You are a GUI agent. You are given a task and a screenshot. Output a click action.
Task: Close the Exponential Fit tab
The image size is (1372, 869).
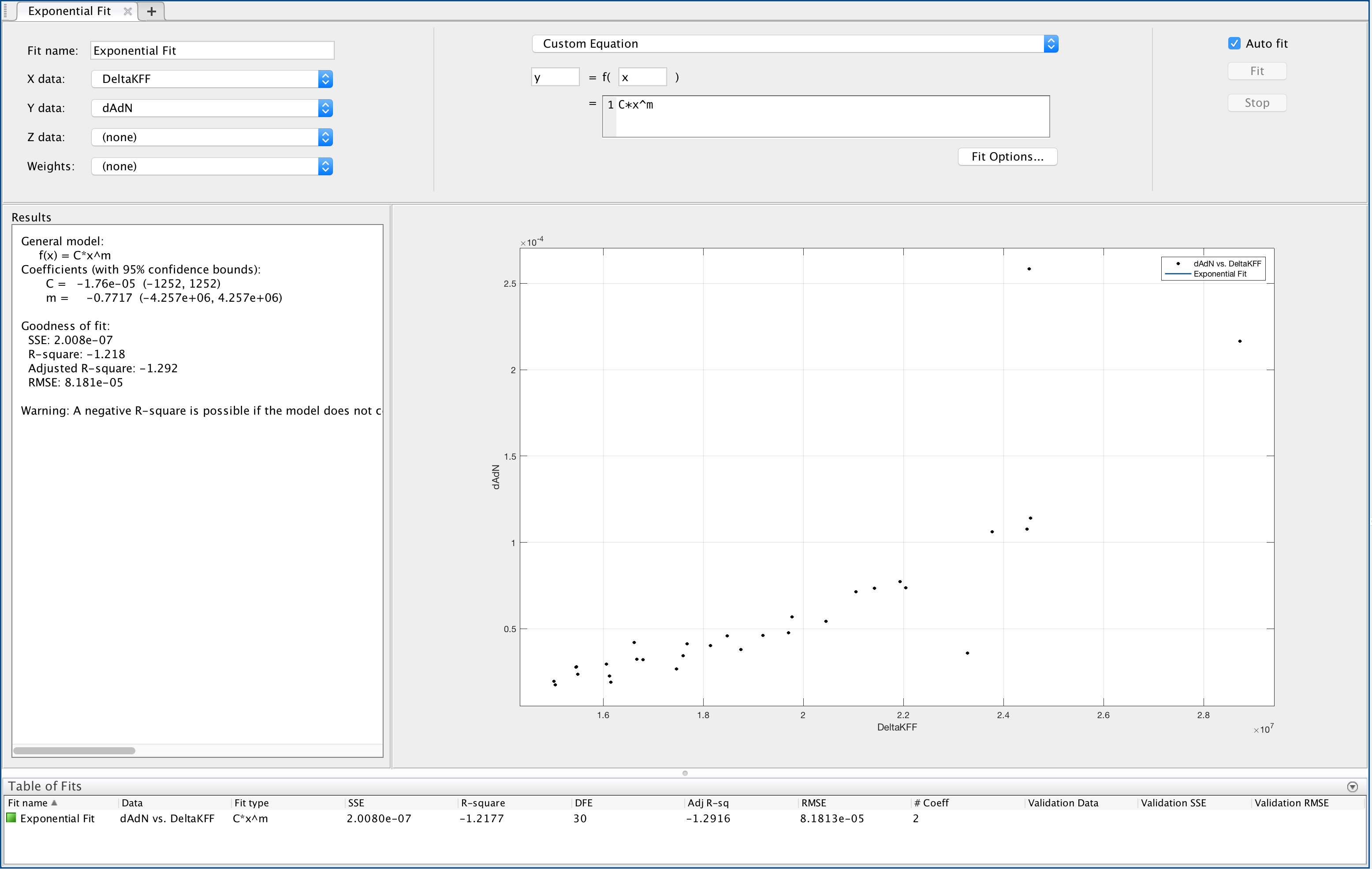tap(127, 11)
